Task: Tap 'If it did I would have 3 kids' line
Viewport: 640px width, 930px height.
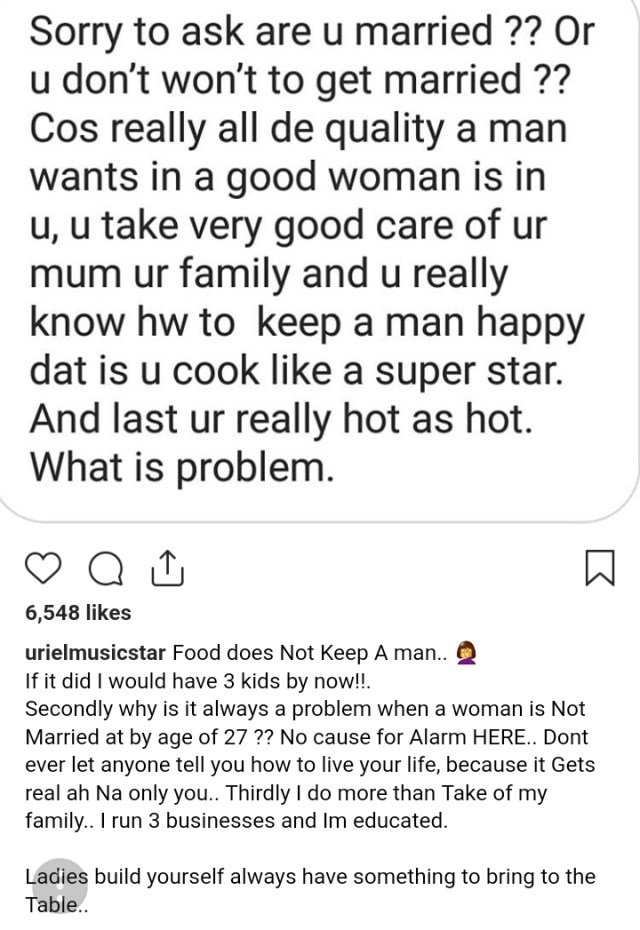Action: pyautogui.click(x=198, y=681)
